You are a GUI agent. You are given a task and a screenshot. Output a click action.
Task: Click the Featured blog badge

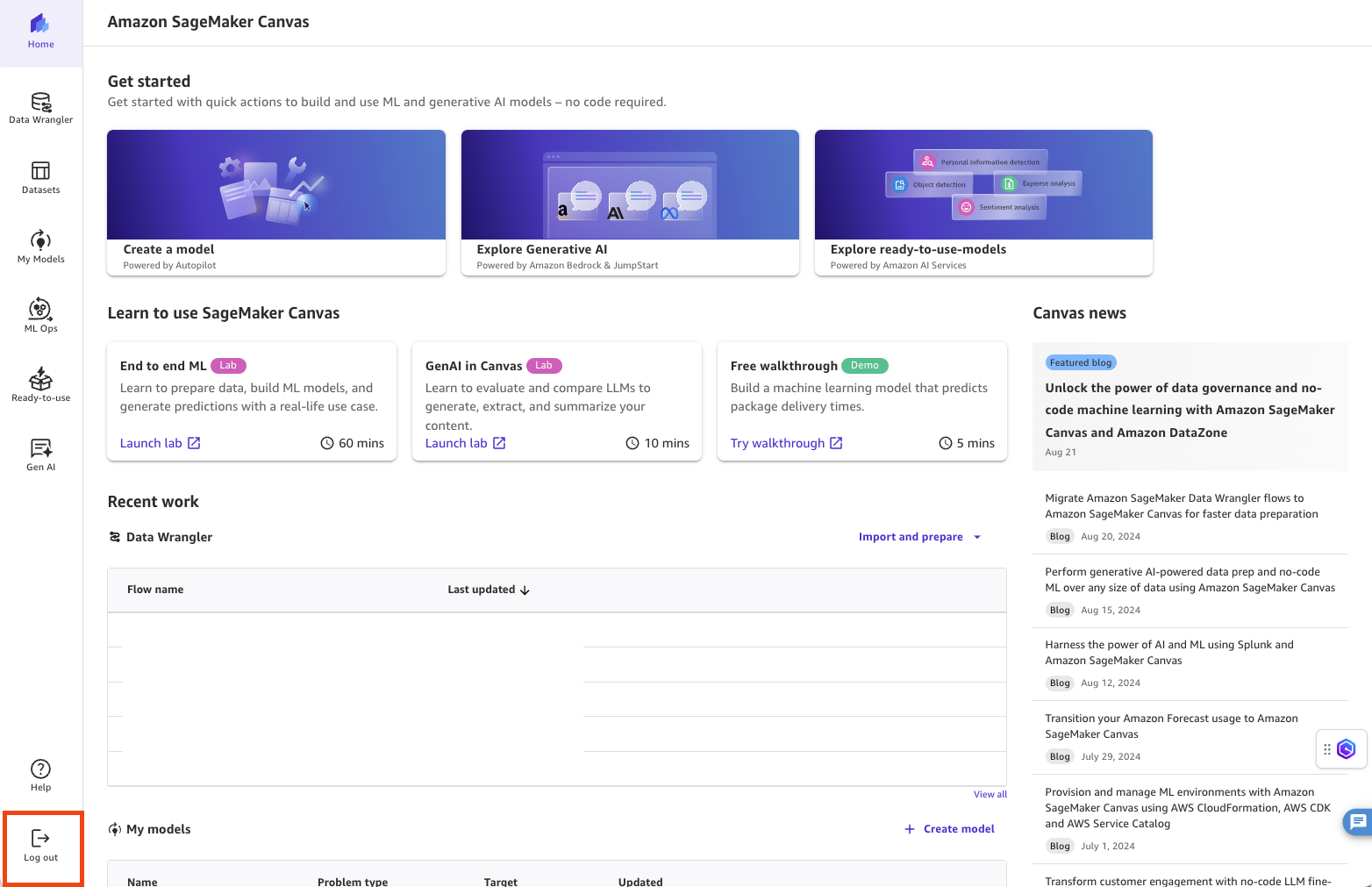[x=1081, y=362]
